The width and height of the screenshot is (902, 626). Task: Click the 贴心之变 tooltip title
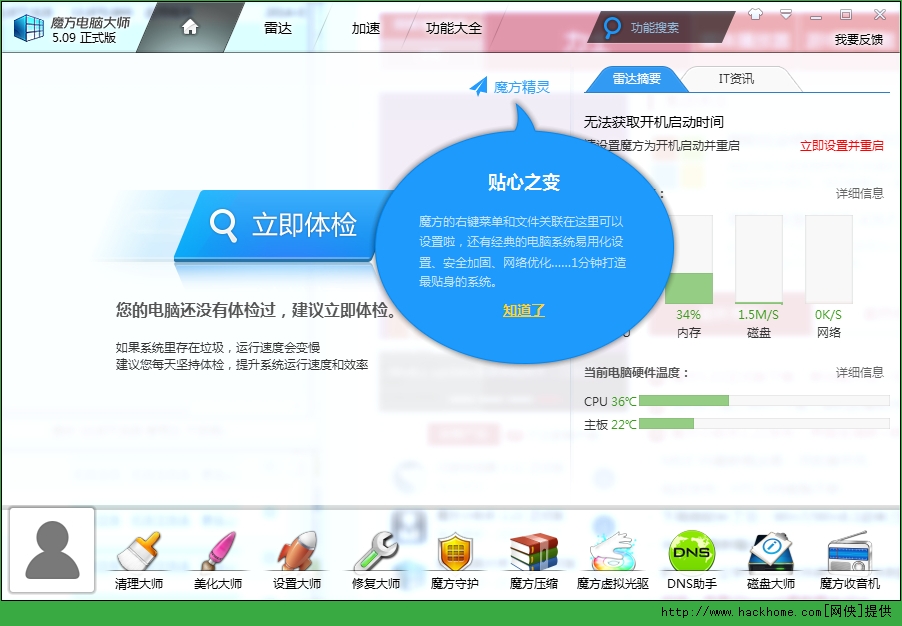(524, 182)
